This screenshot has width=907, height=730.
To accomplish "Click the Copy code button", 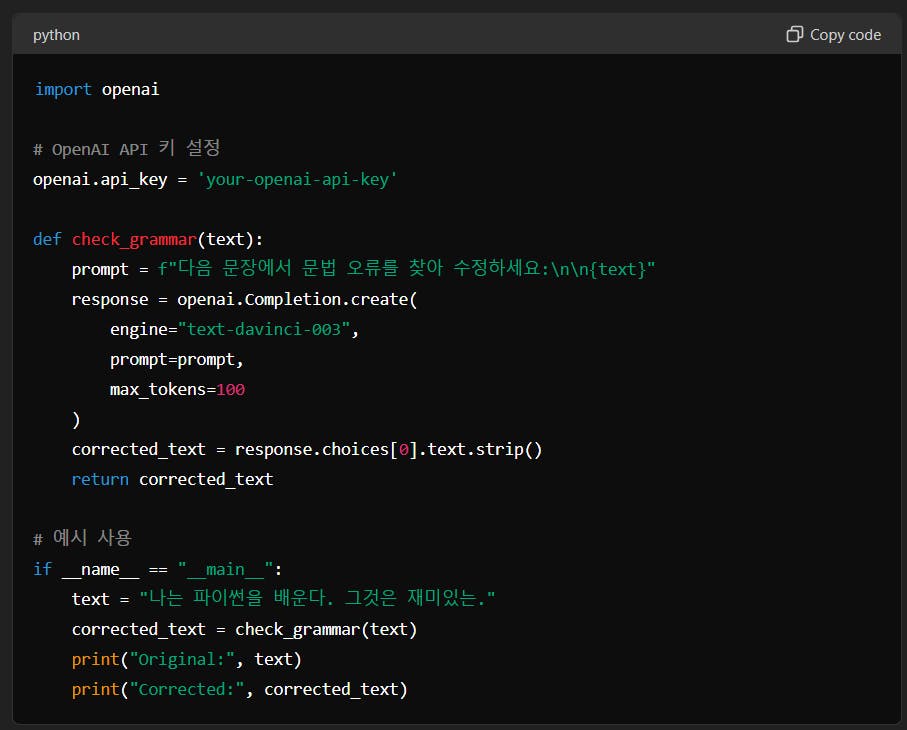I will pos(834,35).
